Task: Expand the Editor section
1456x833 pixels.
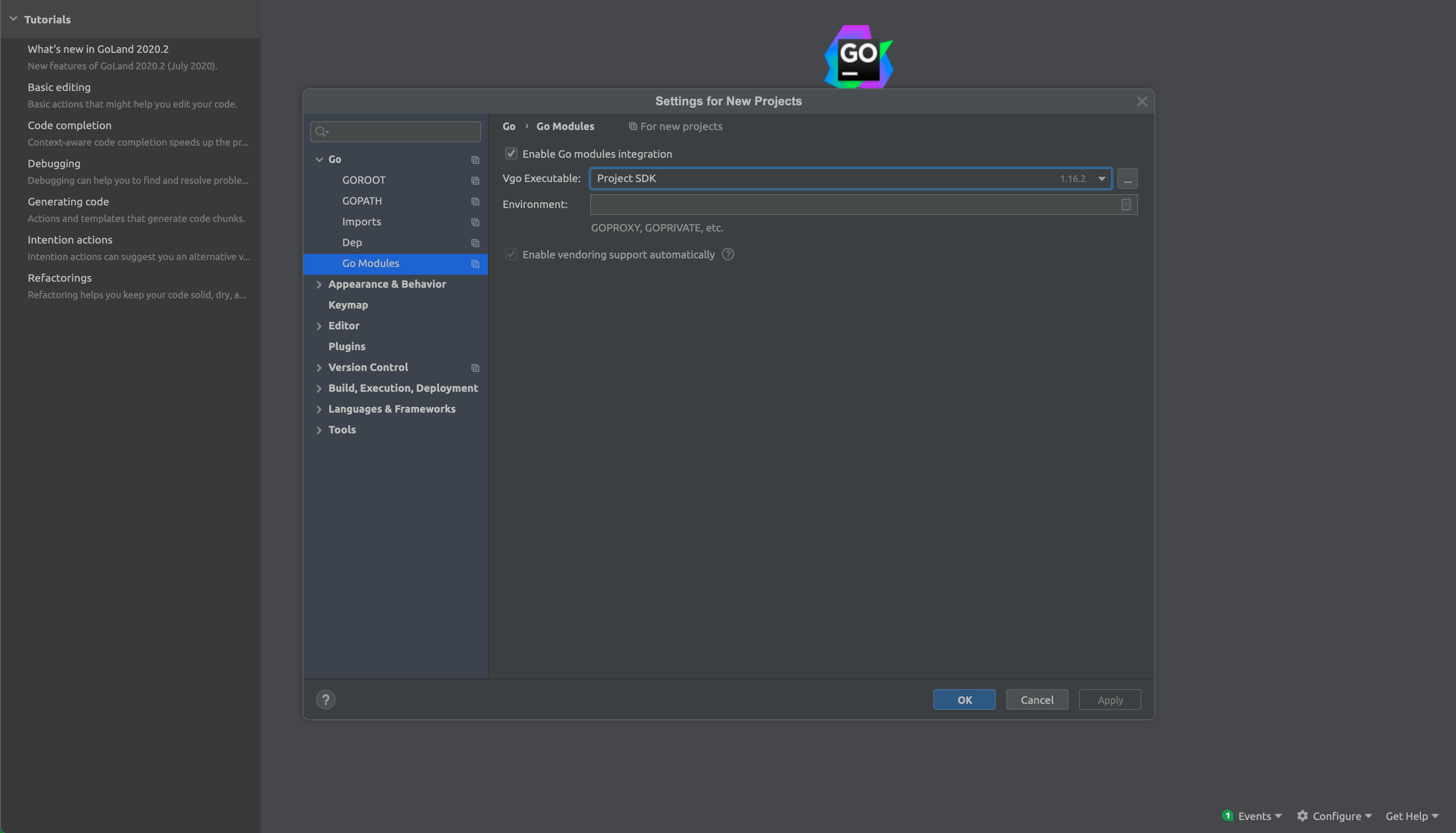Action: [319, 326]
